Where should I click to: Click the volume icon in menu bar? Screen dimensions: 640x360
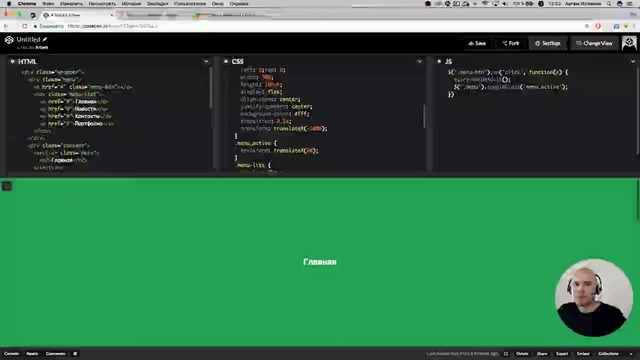pos(505,4)
